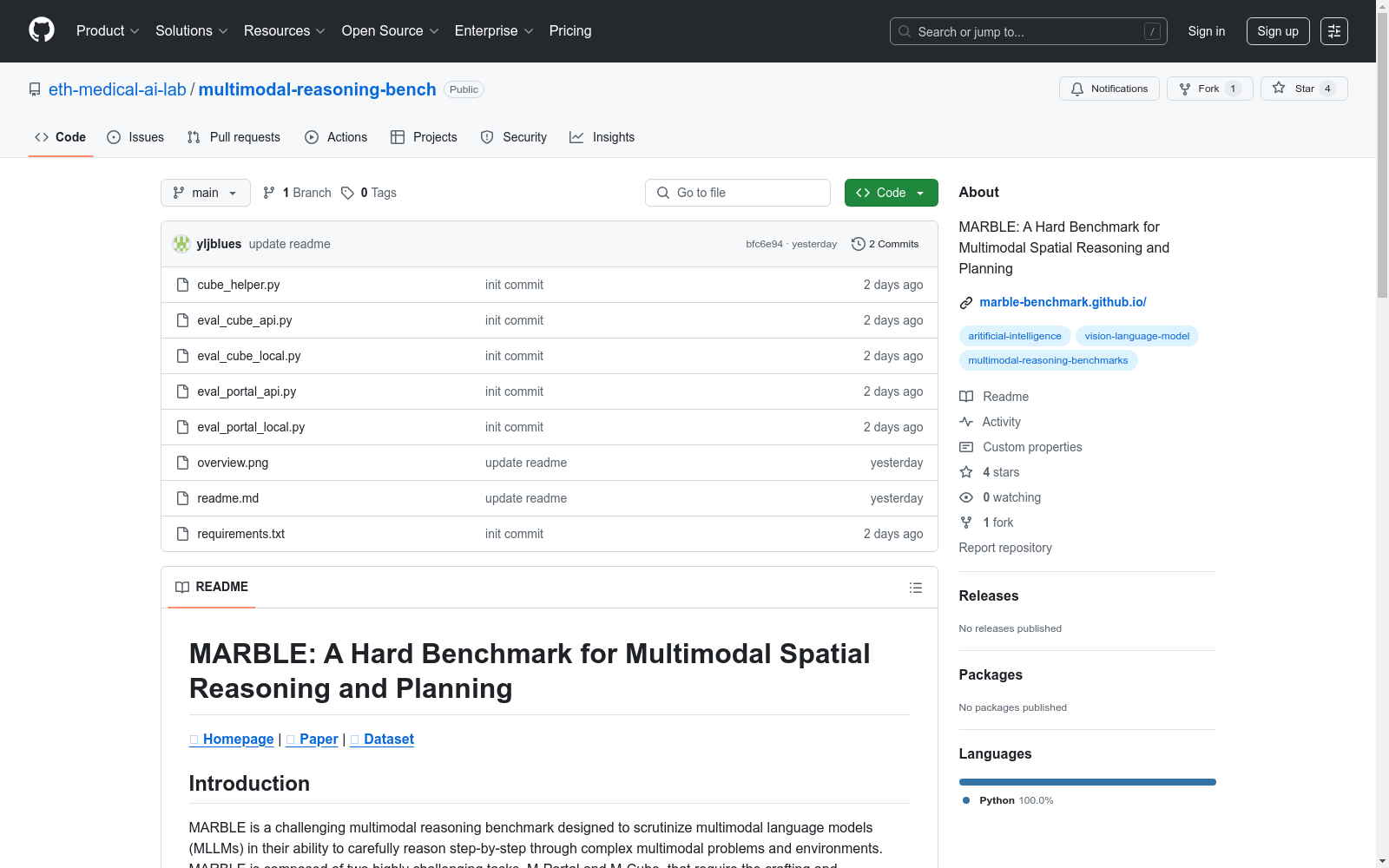
Task: Focus the Go to file input
Action: coord(738,193)
